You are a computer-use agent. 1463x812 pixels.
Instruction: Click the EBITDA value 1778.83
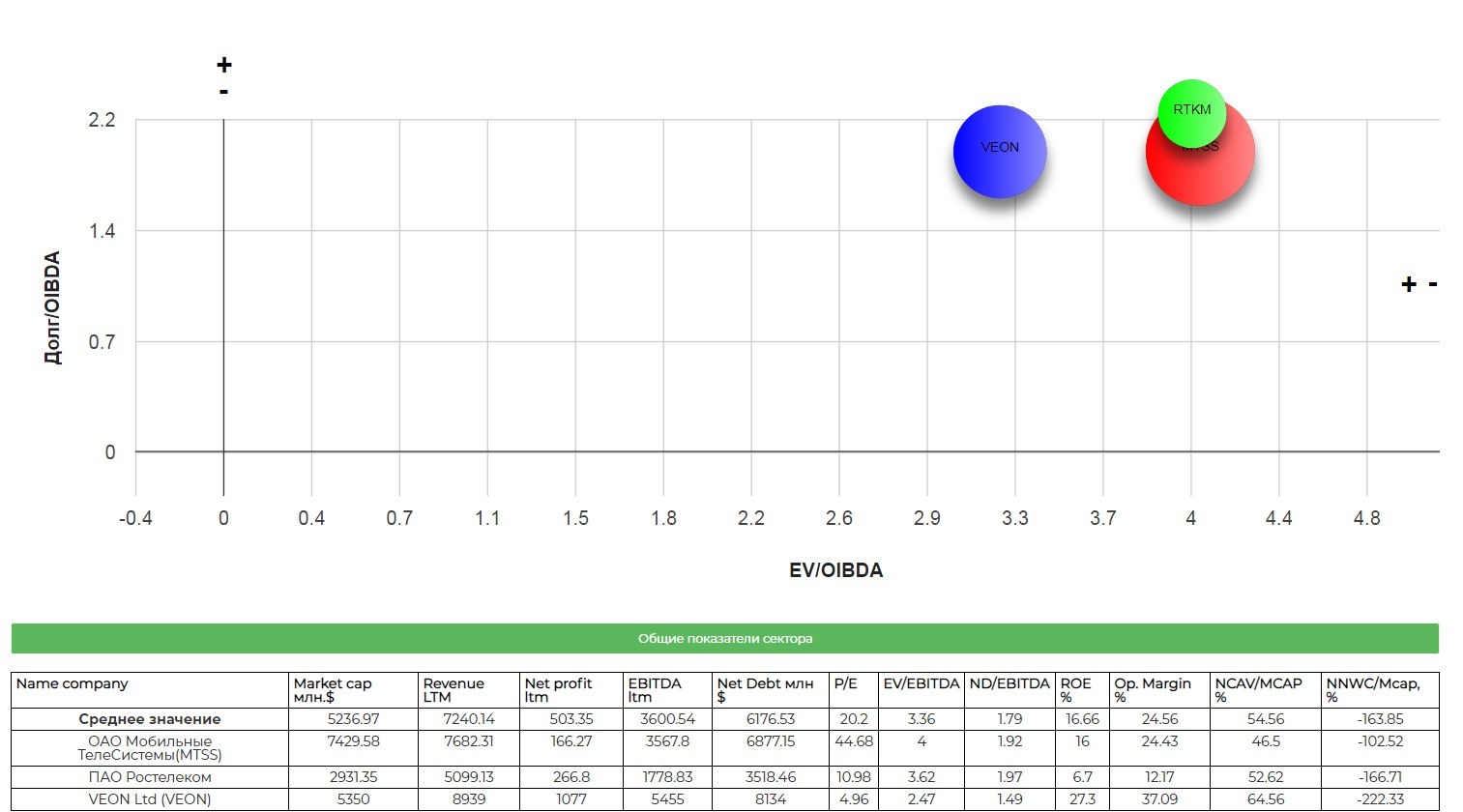[667, 777]
